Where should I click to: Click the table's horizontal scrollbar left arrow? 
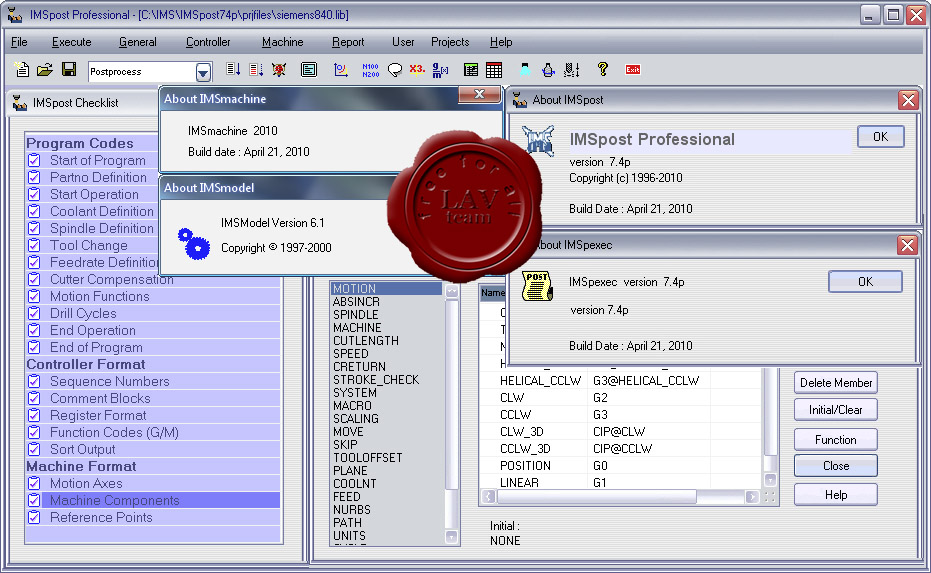click(x=488, y=496)
